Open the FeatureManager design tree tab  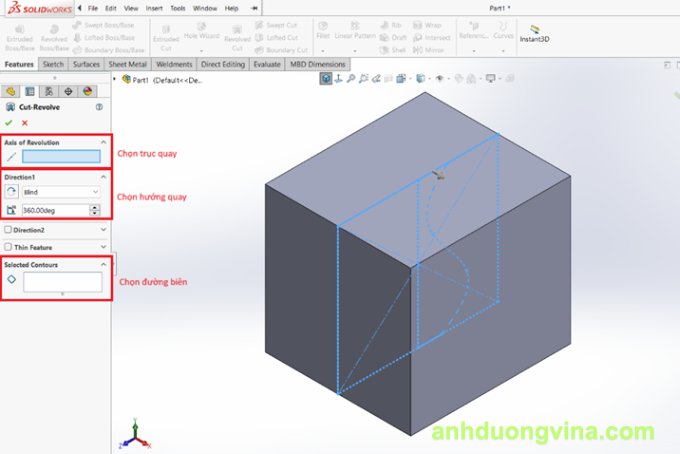pyautogui.click(x=11, y=90)
